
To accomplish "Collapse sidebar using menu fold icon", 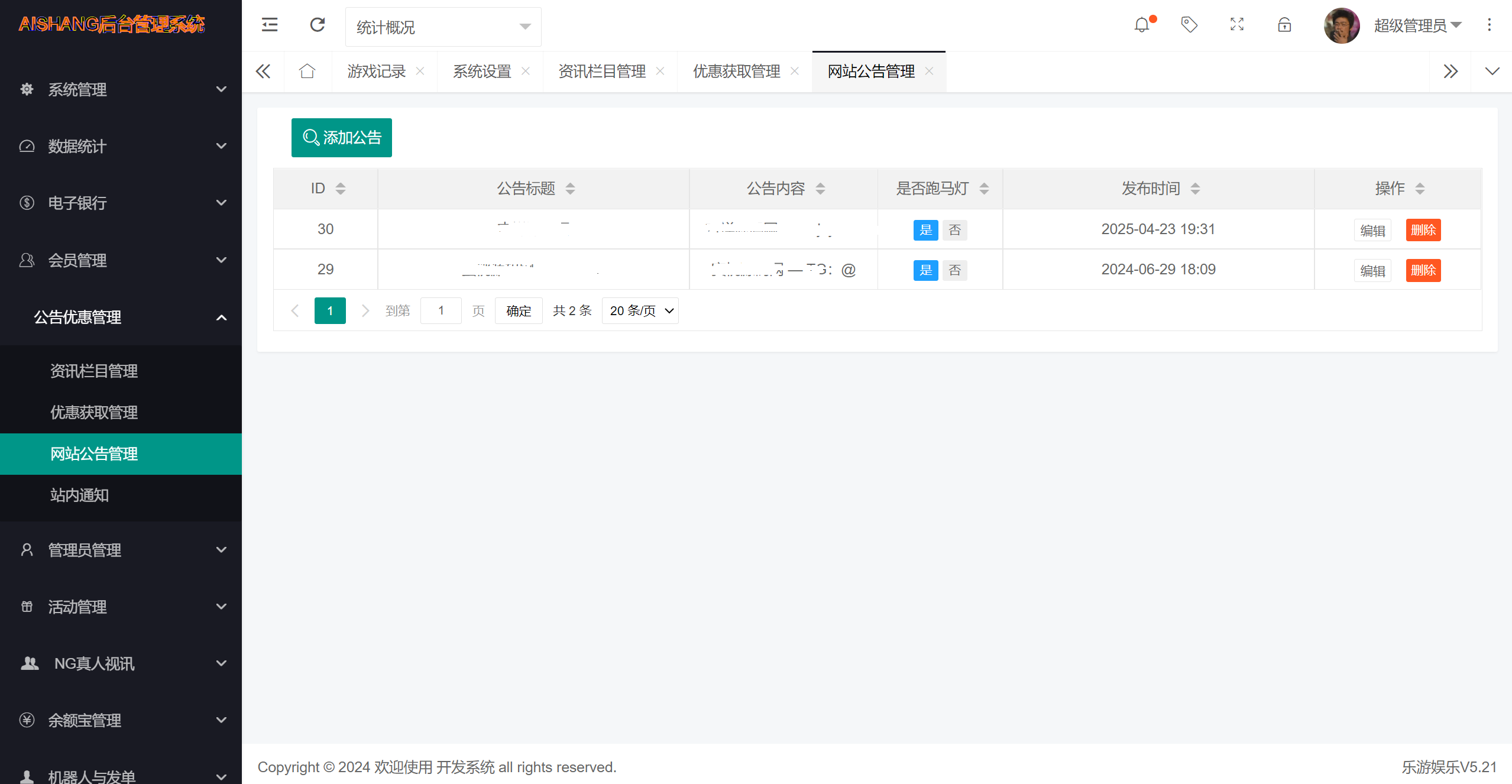I will [x=270, y=25].
